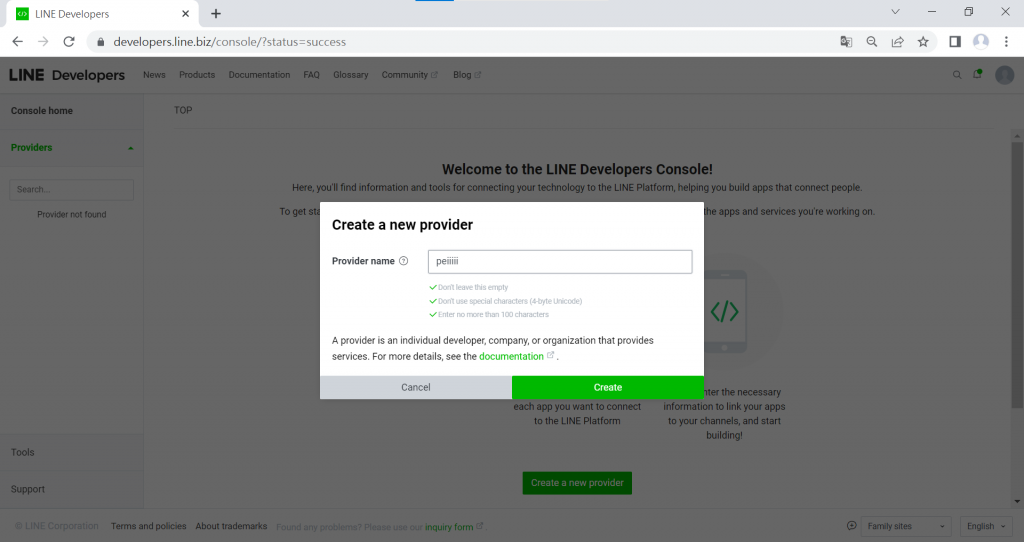Click the scrollbar down arrow

[1017, 502]
